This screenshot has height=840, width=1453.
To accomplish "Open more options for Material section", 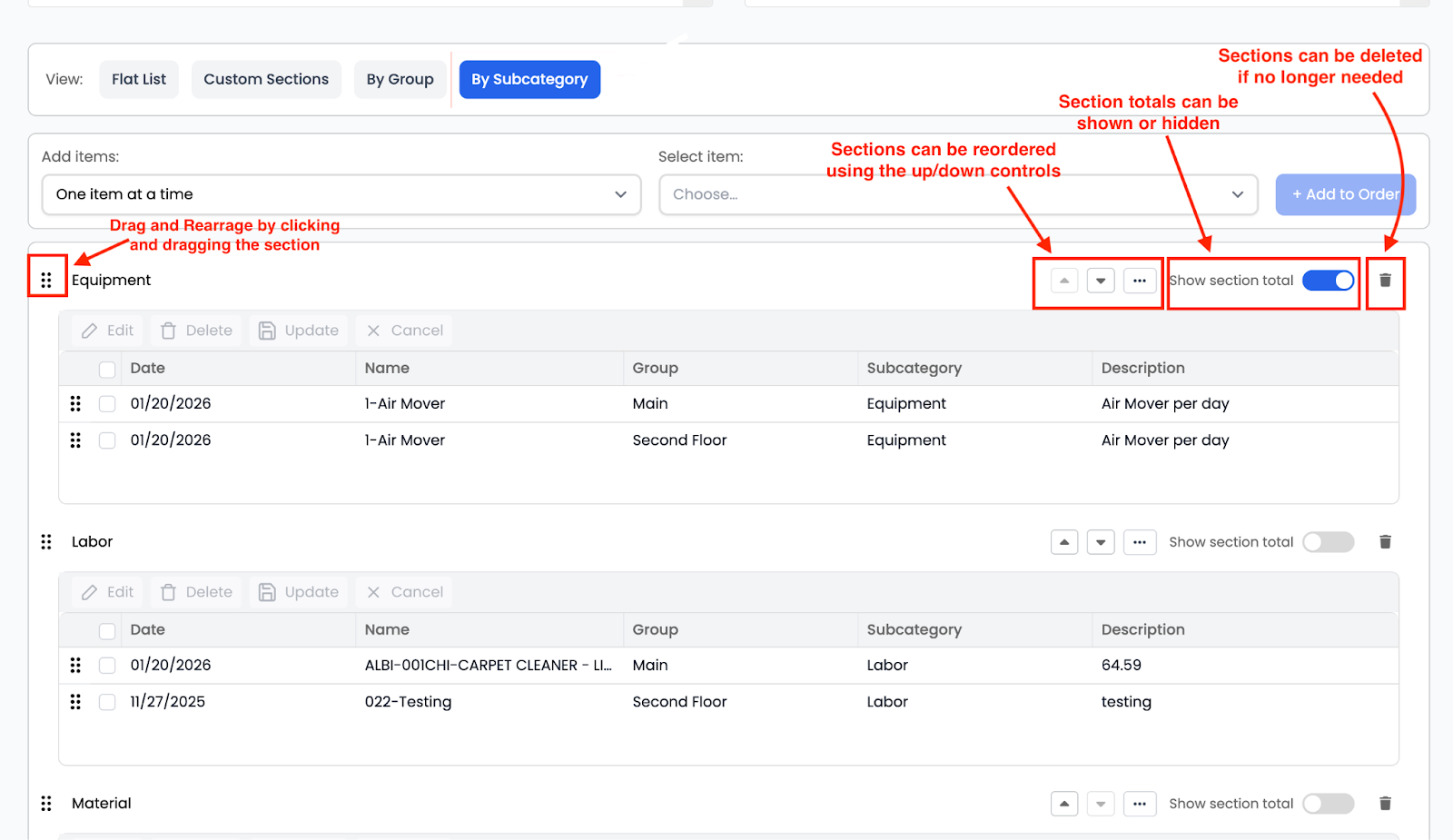I will tap(1140, 804).
